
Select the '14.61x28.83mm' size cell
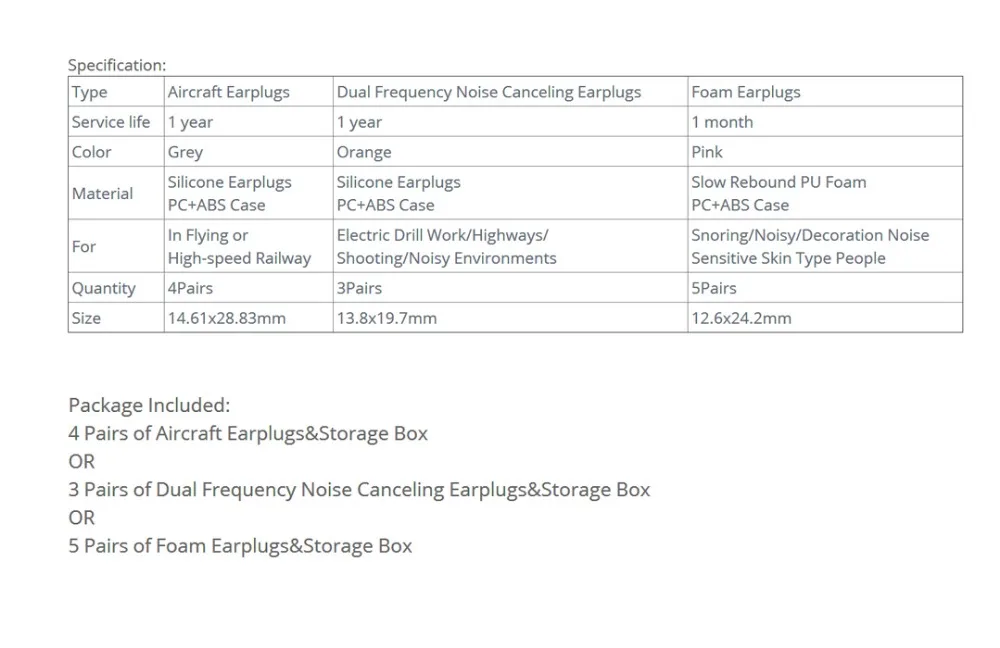tap(249, 318)
